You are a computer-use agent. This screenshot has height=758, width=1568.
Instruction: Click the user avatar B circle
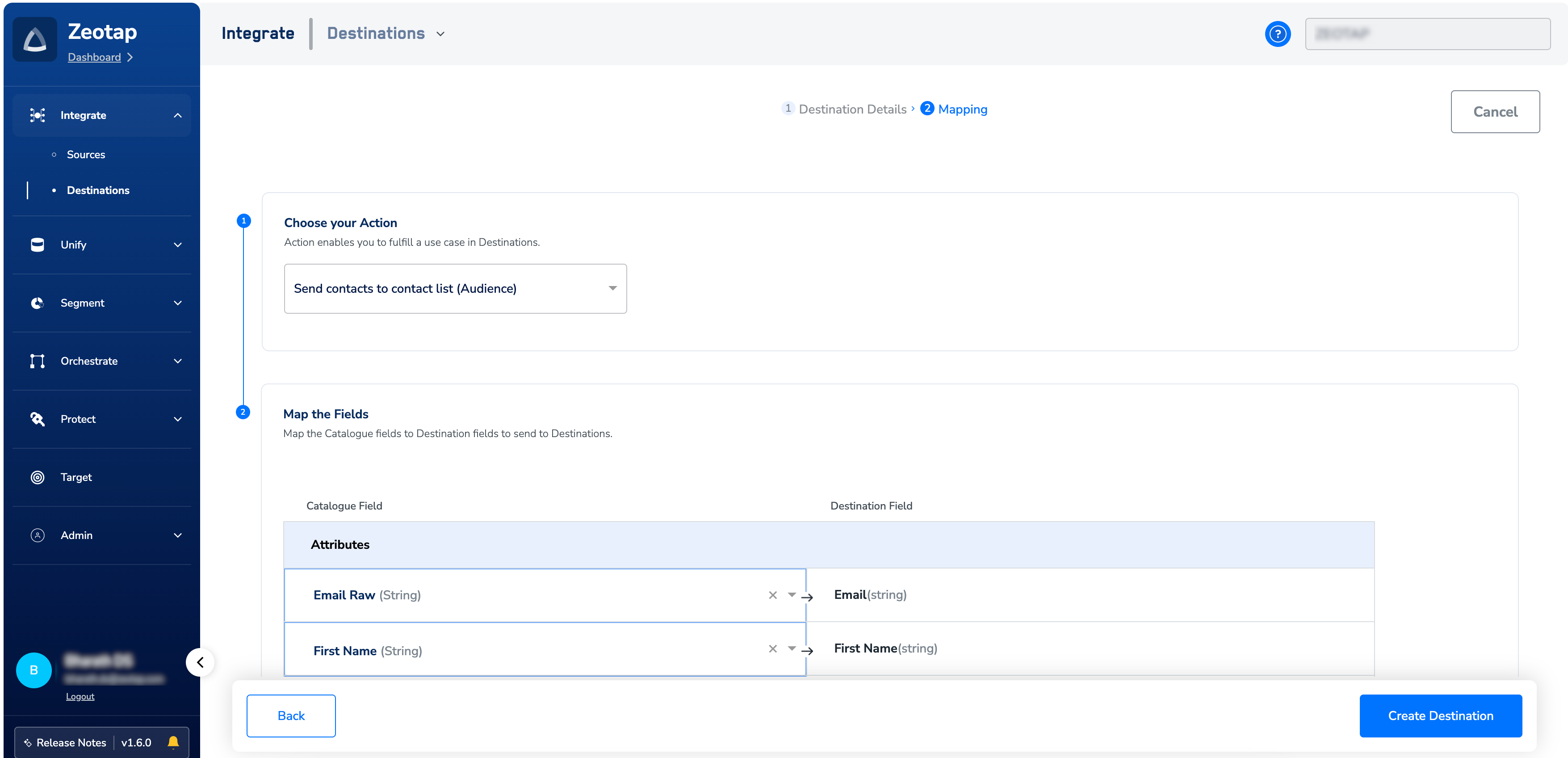34,670
